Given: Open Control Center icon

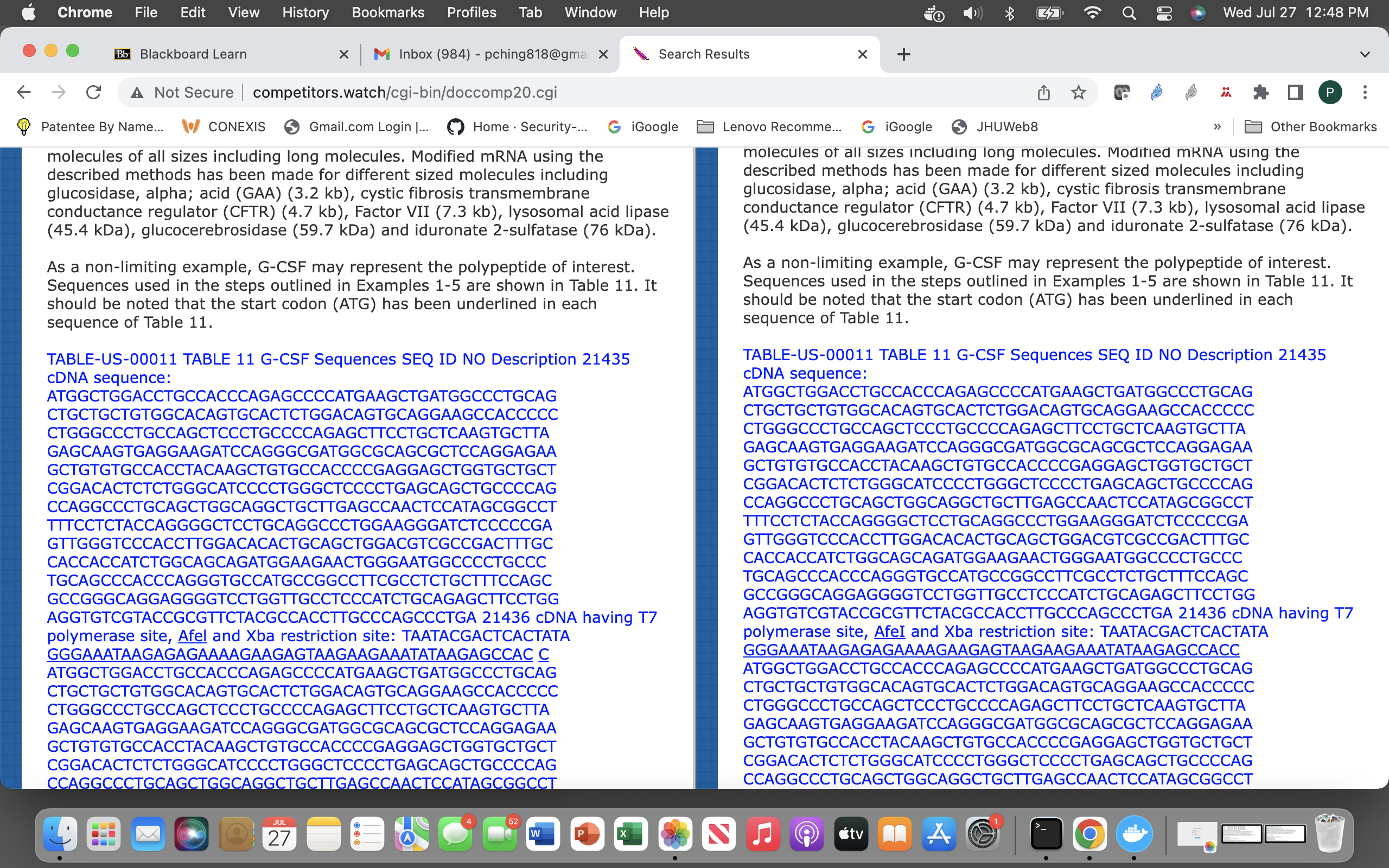Looking at the screenshot, I should click(x=1164, y=12).
